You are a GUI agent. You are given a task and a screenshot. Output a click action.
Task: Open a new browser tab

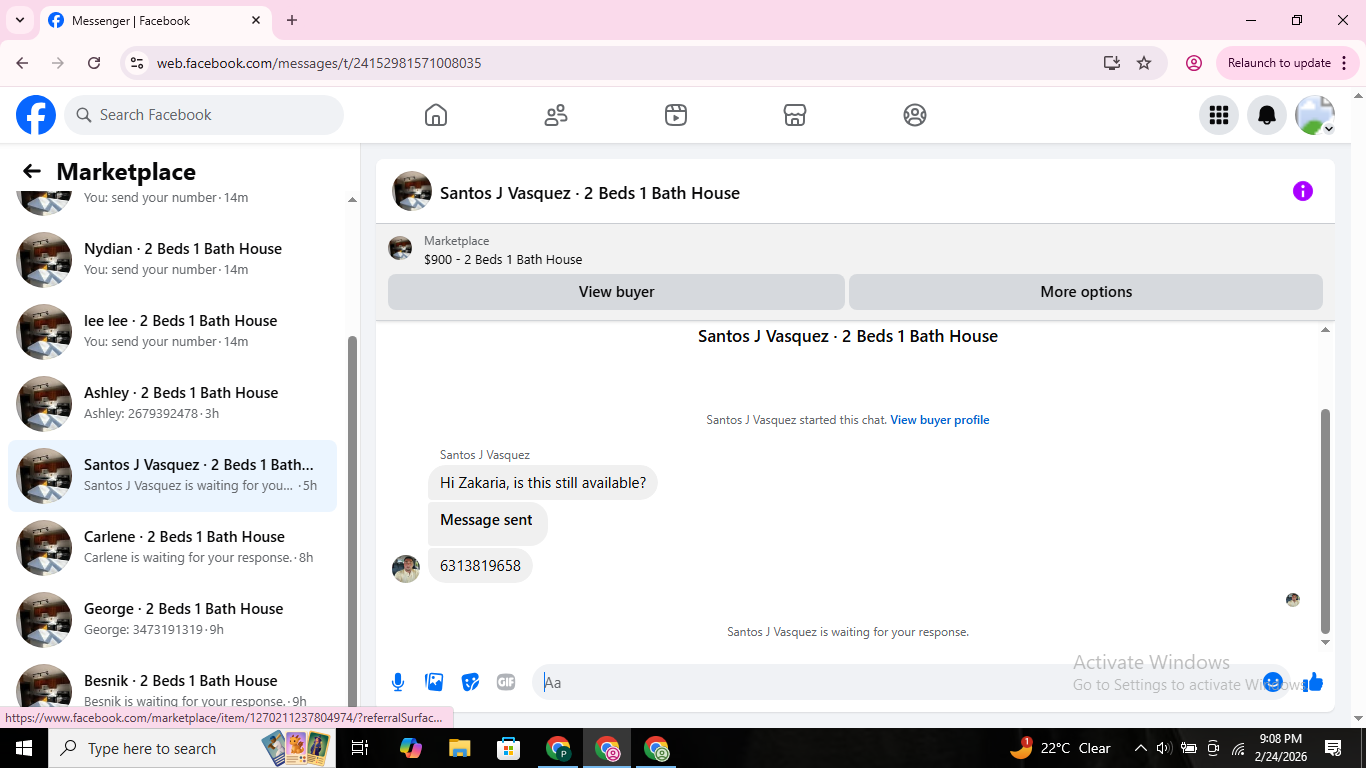[x=292, y=20]
